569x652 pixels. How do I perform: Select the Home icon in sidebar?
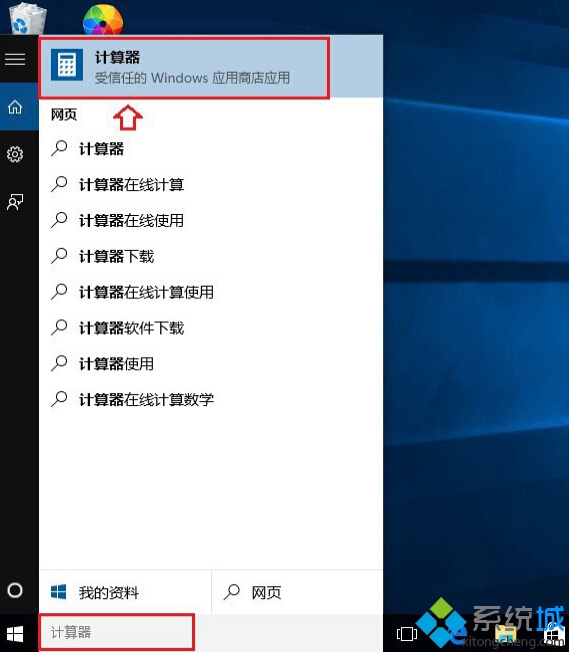(x=15, y=107)
